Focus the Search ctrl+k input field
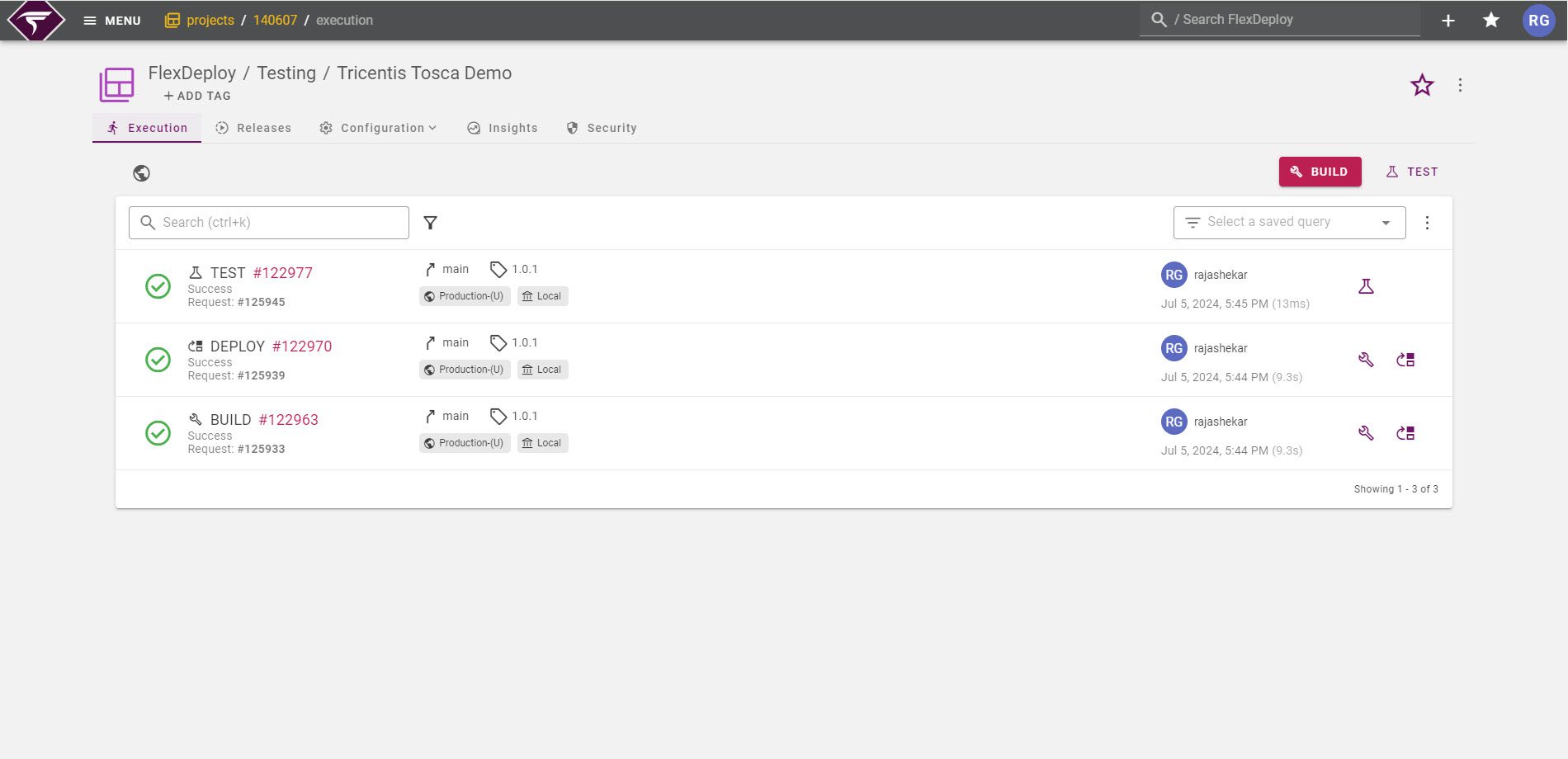 [268, 222]
